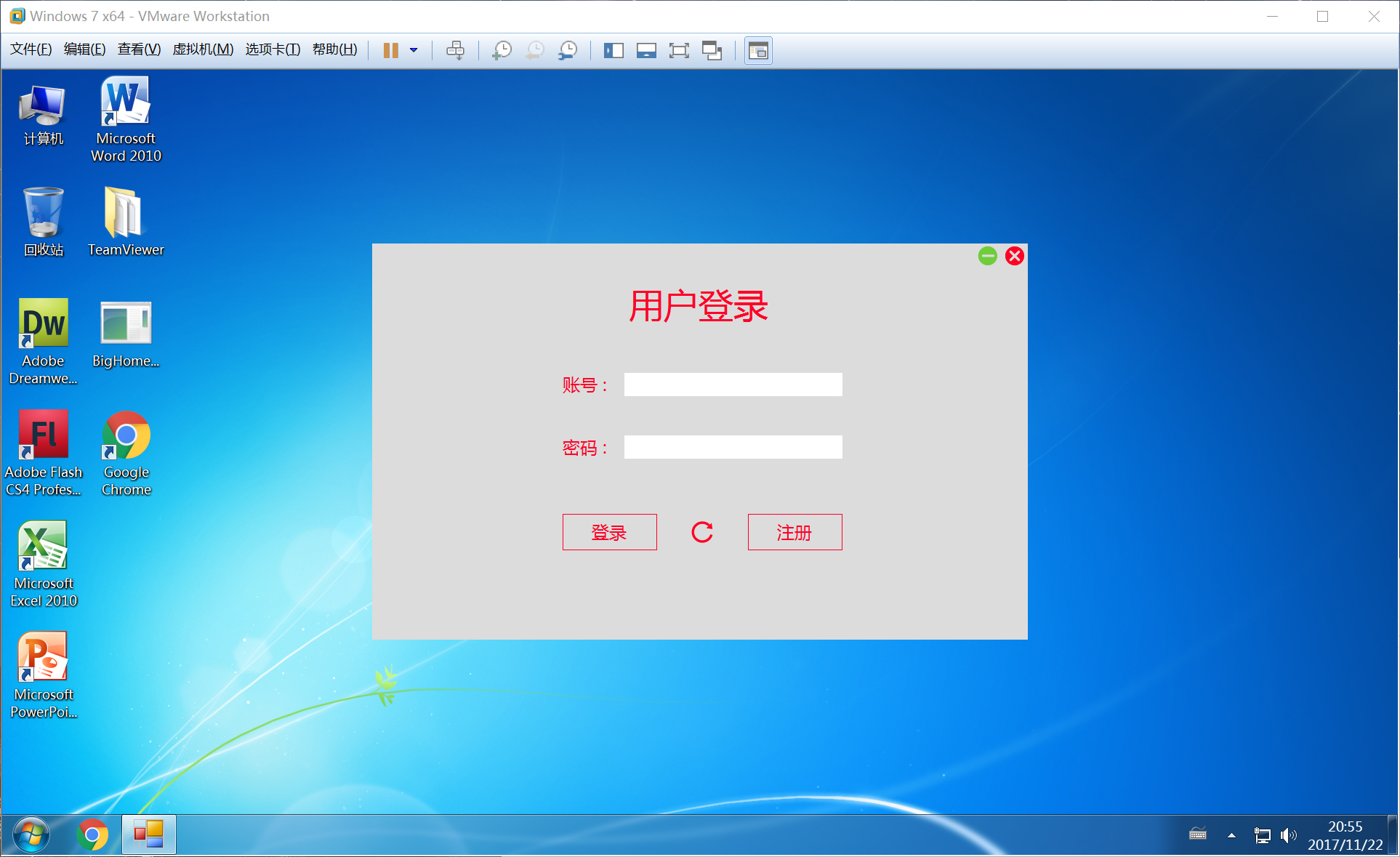Close the login dialog with red X
This screenshot has width=1400, height=857.
coord(1015,256)
